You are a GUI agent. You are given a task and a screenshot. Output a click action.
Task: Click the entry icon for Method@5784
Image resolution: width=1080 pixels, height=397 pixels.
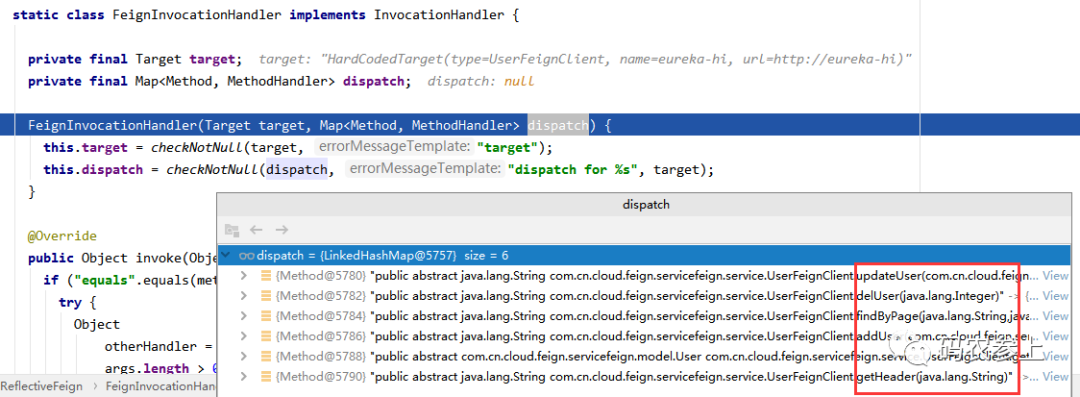point(265,316)
